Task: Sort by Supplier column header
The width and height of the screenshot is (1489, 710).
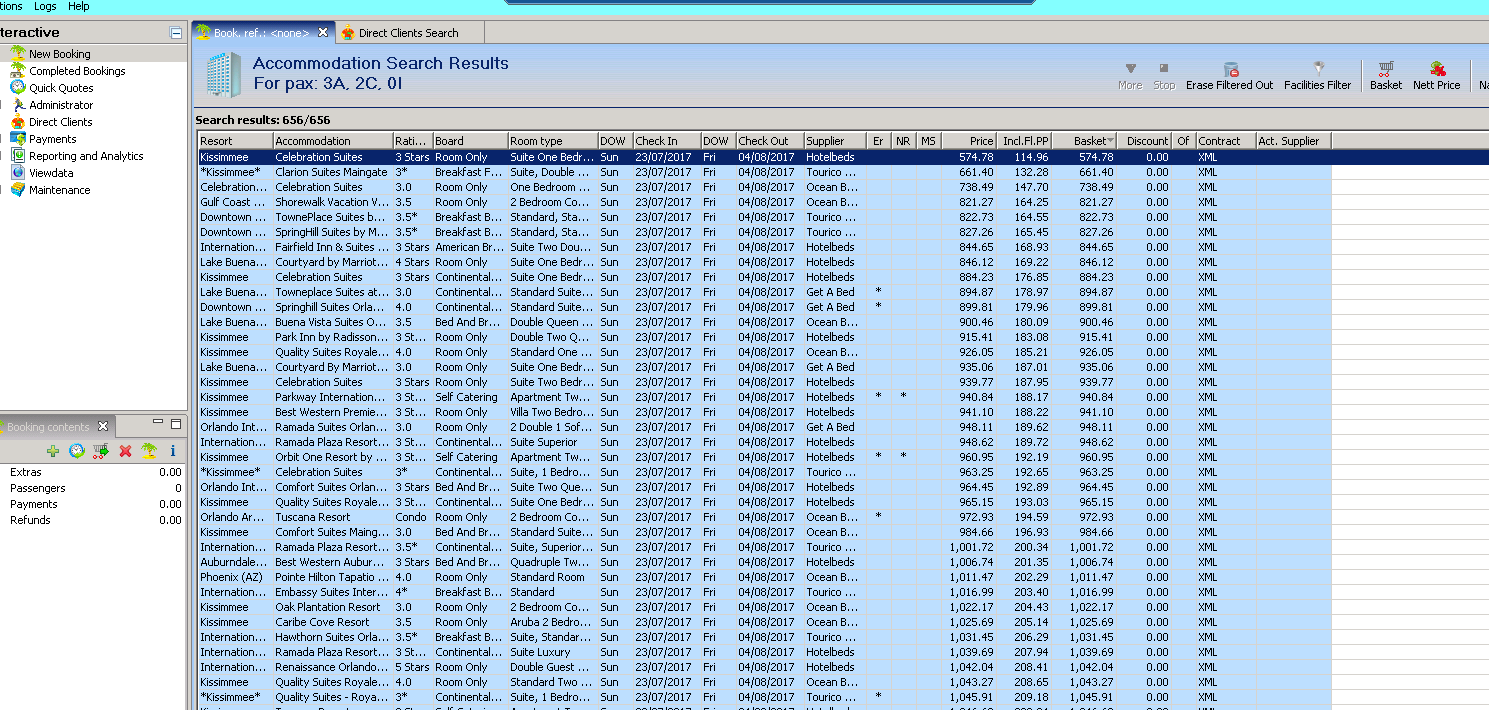Action: 835,141
